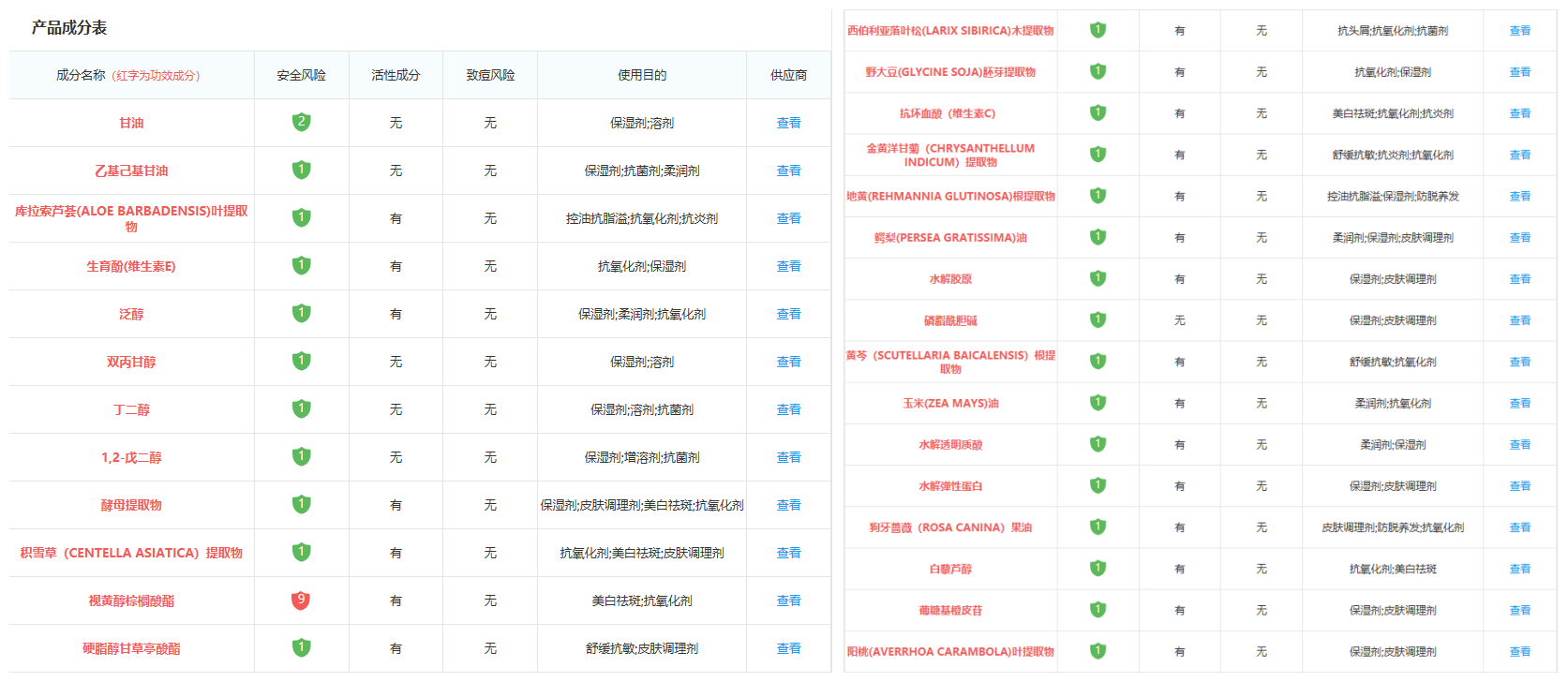Click the safety shield for 西伯利亚落叶松 LARIX SIBIRICA
The height and width of the screenshot is (682, 1568).
pyautogui.click(x=1098, y=30)
